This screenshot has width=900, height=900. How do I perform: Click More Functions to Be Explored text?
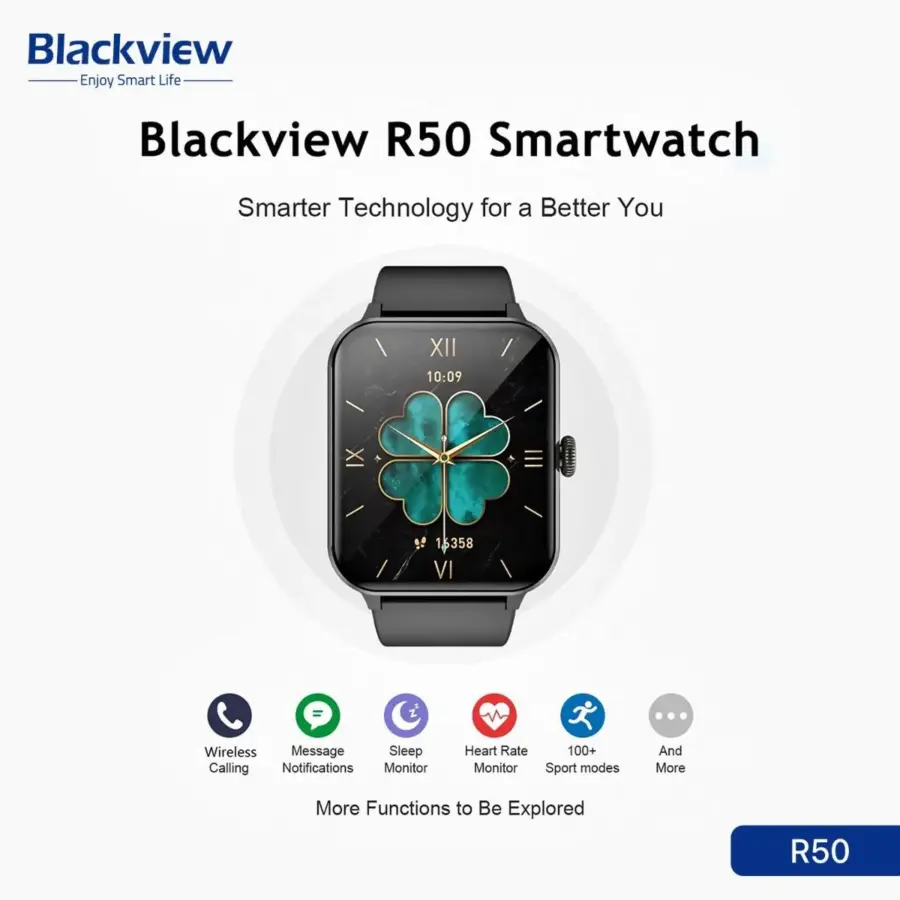coord(450,808)
